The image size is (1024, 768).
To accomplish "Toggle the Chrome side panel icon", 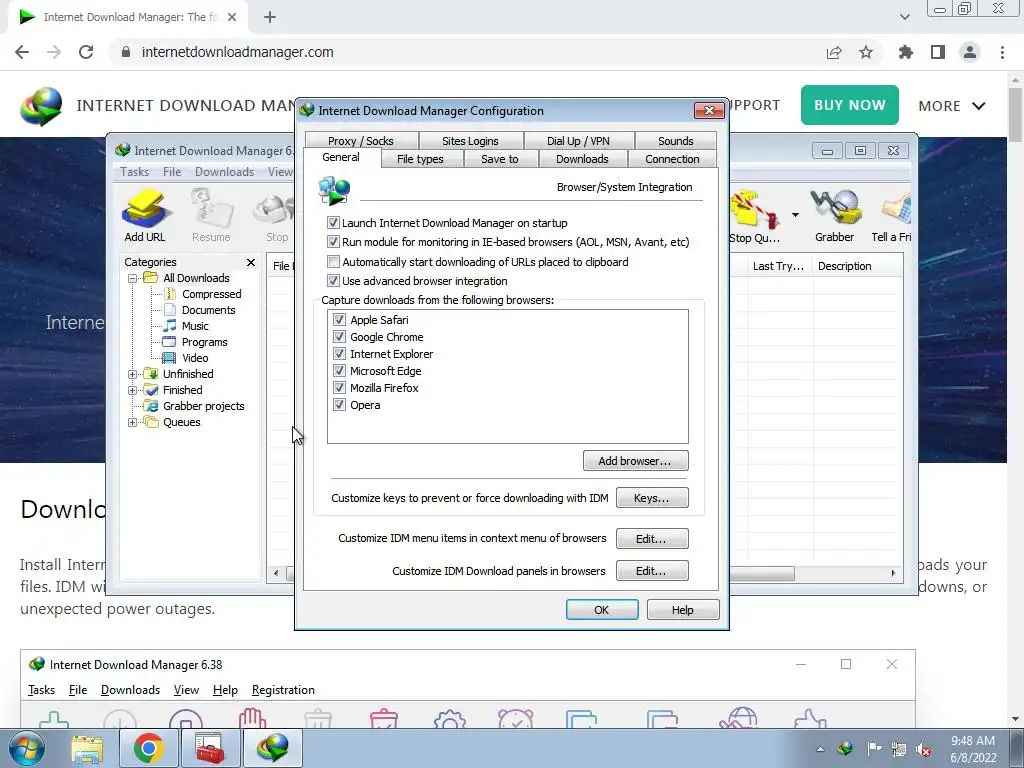I will [938, 52].
